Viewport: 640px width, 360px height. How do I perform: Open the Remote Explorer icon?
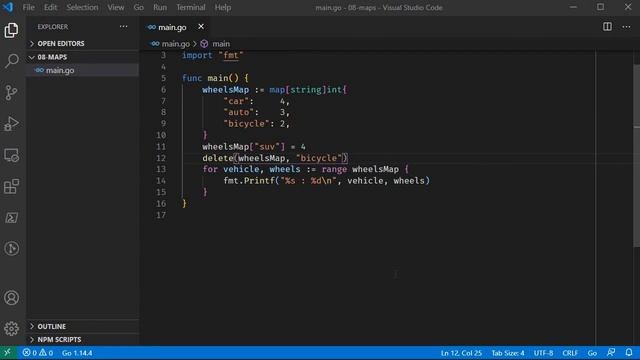click(x=11, y=155)
